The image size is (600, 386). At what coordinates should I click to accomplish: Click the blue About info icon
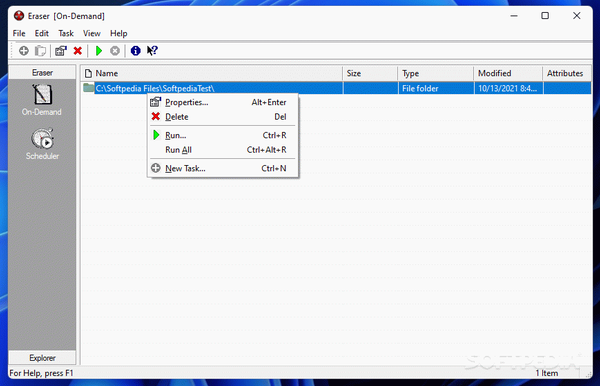[x=135, y=50]
